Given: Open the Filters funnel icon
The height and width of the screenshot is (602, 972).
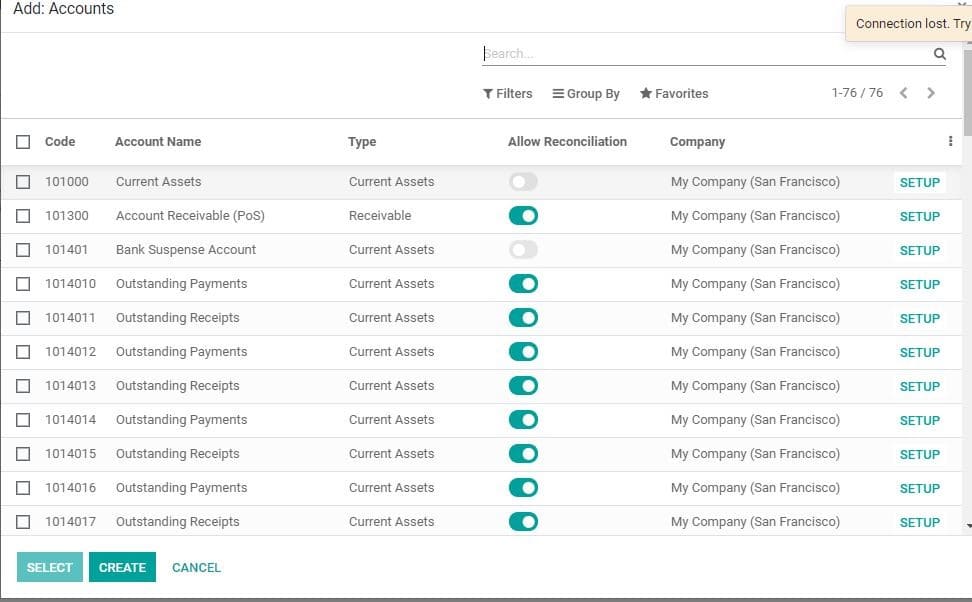Looking at the screenshot, I should [487, 93].
